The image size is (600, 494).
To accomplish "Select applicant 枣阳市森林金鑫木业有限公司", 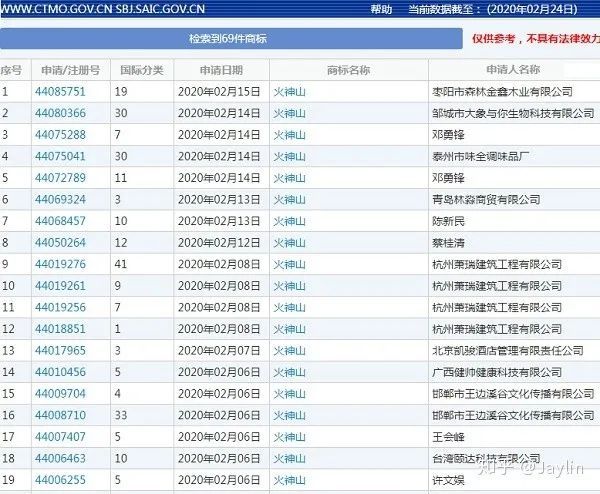I will [x=502, y=92].
